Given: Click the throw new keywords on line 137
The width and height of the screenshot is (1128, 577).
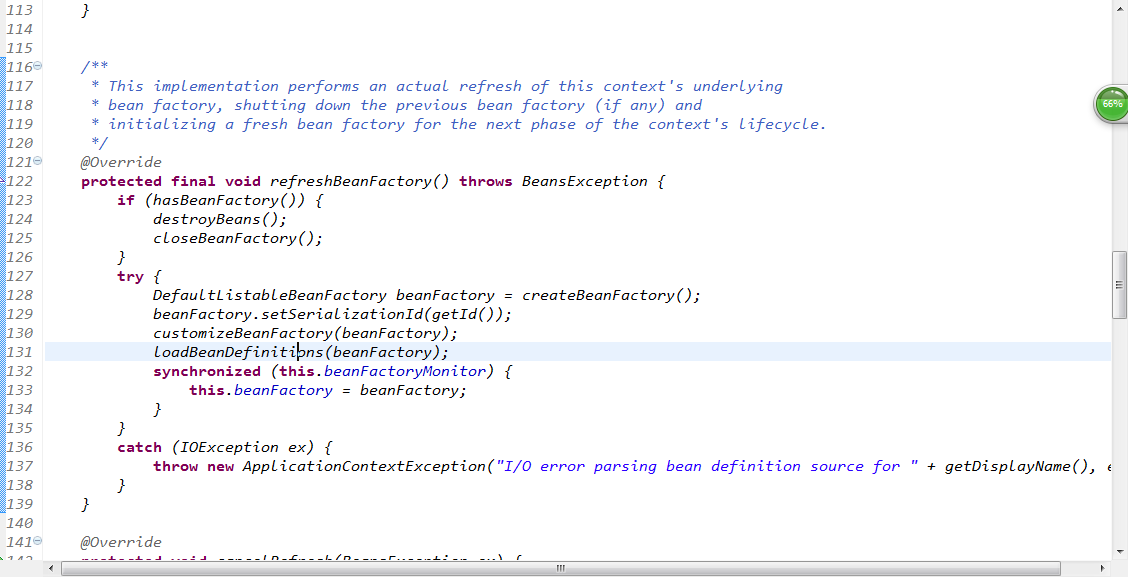Looking at the screenshot, I should point(194,466).
